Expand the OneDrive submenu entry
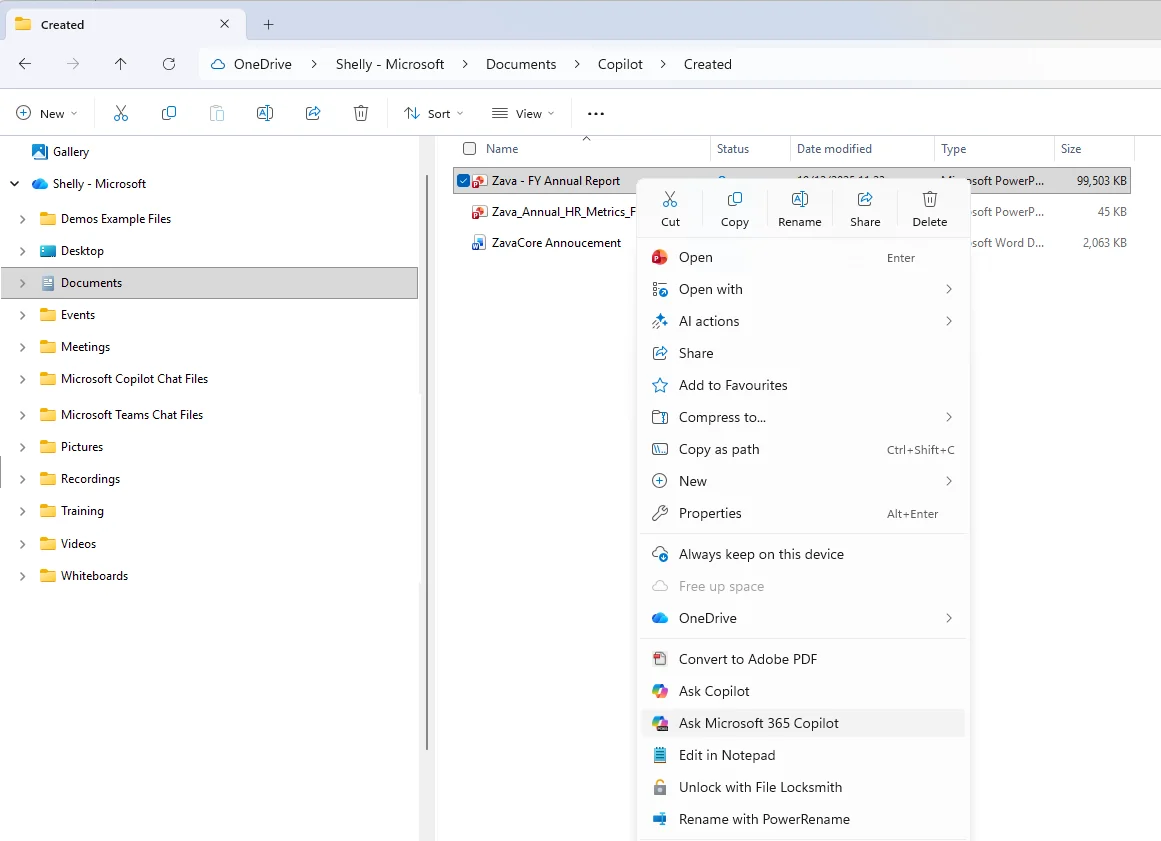 (804, 618)
